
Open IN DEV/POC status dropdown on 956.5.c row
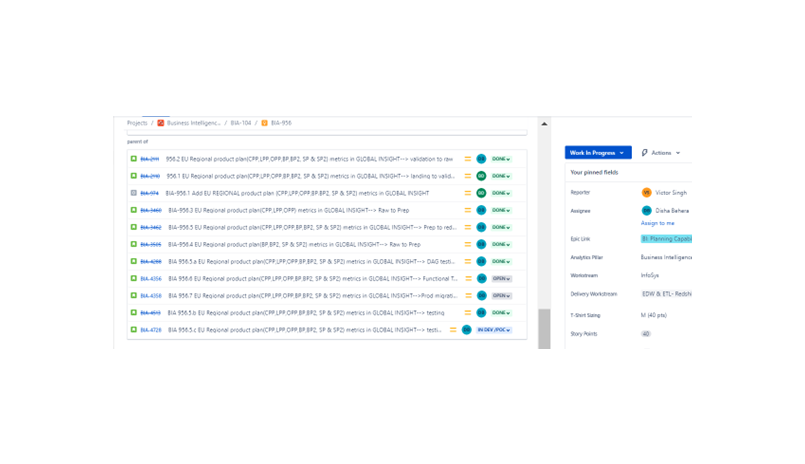coord(493,330)
